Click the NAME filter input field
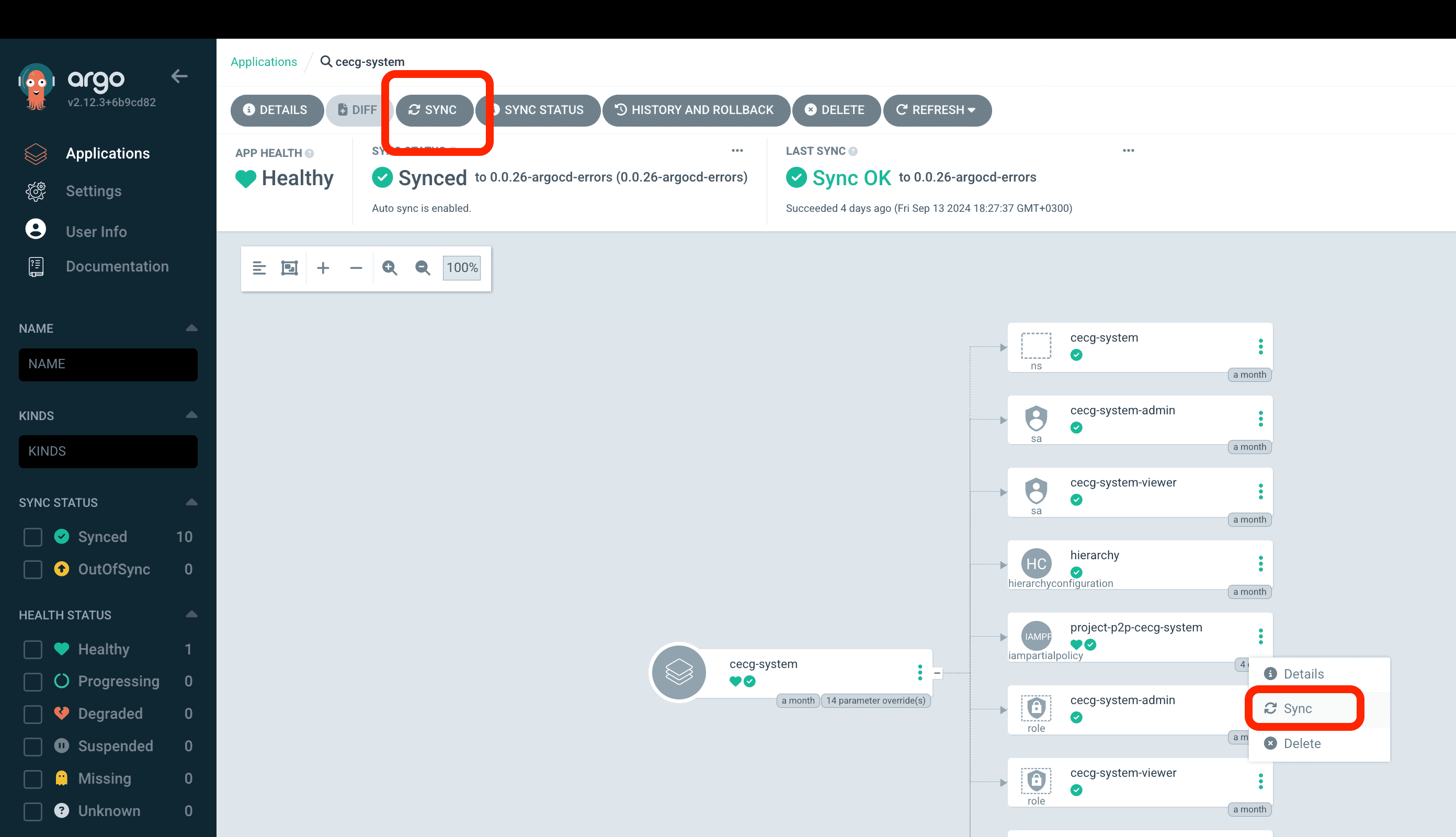This screenshot has width=1456, height=837. (x=108, y=364)
